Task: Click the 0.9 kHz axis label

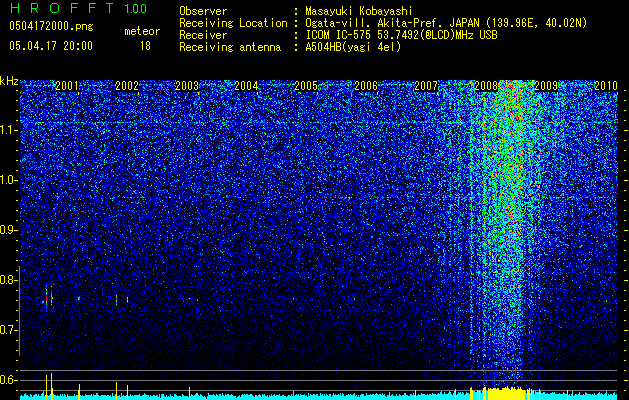Action: tap(8, 230)
